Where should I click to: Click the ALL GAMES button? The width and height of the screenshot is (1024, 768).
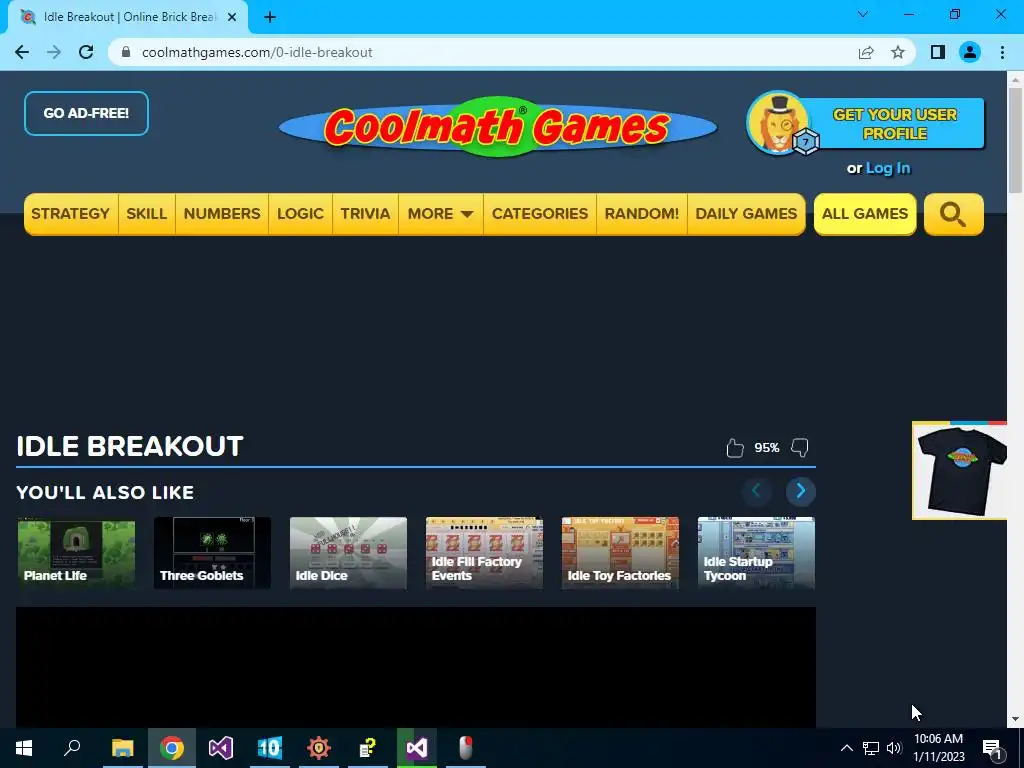pos(865,214)
